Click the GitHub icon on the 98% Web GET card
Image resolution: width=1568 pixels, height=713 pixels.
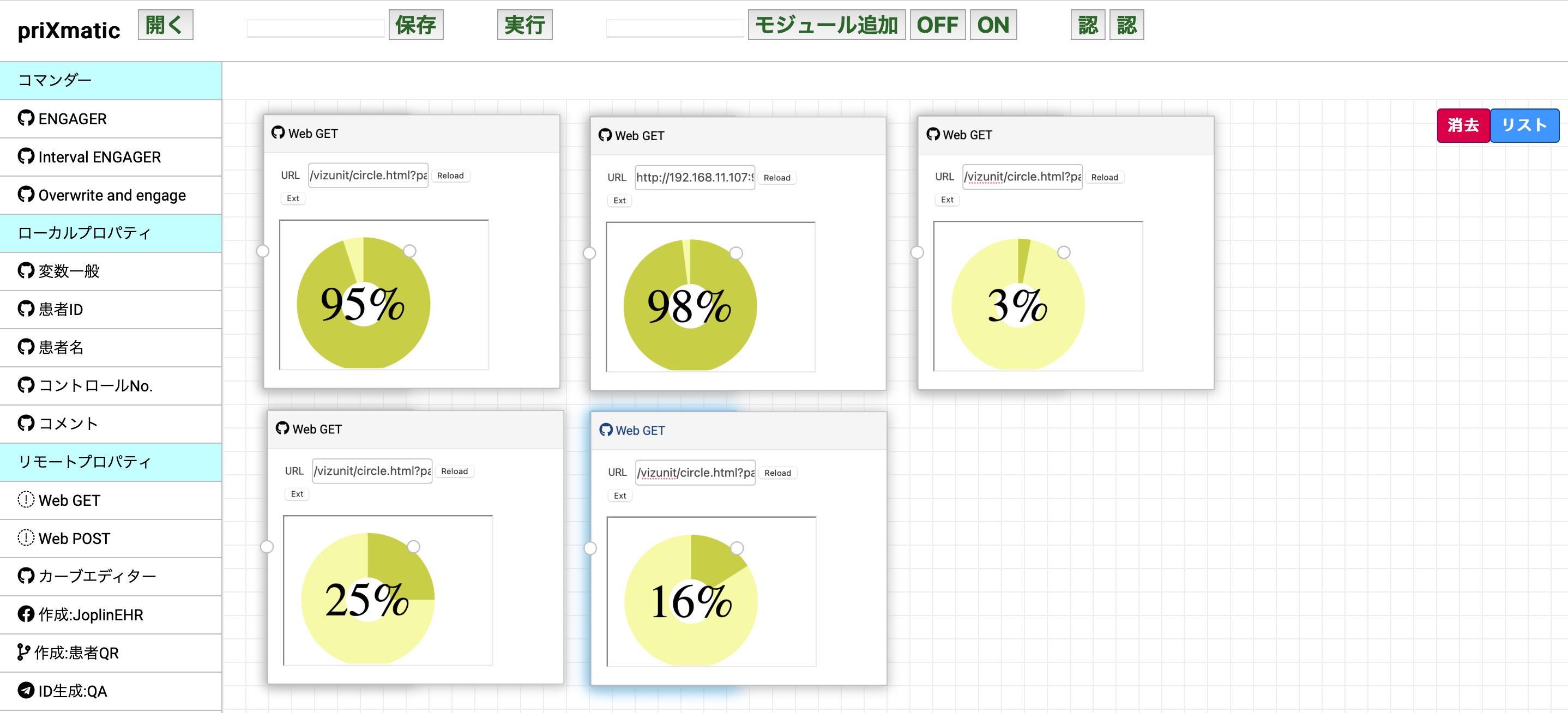605,135
